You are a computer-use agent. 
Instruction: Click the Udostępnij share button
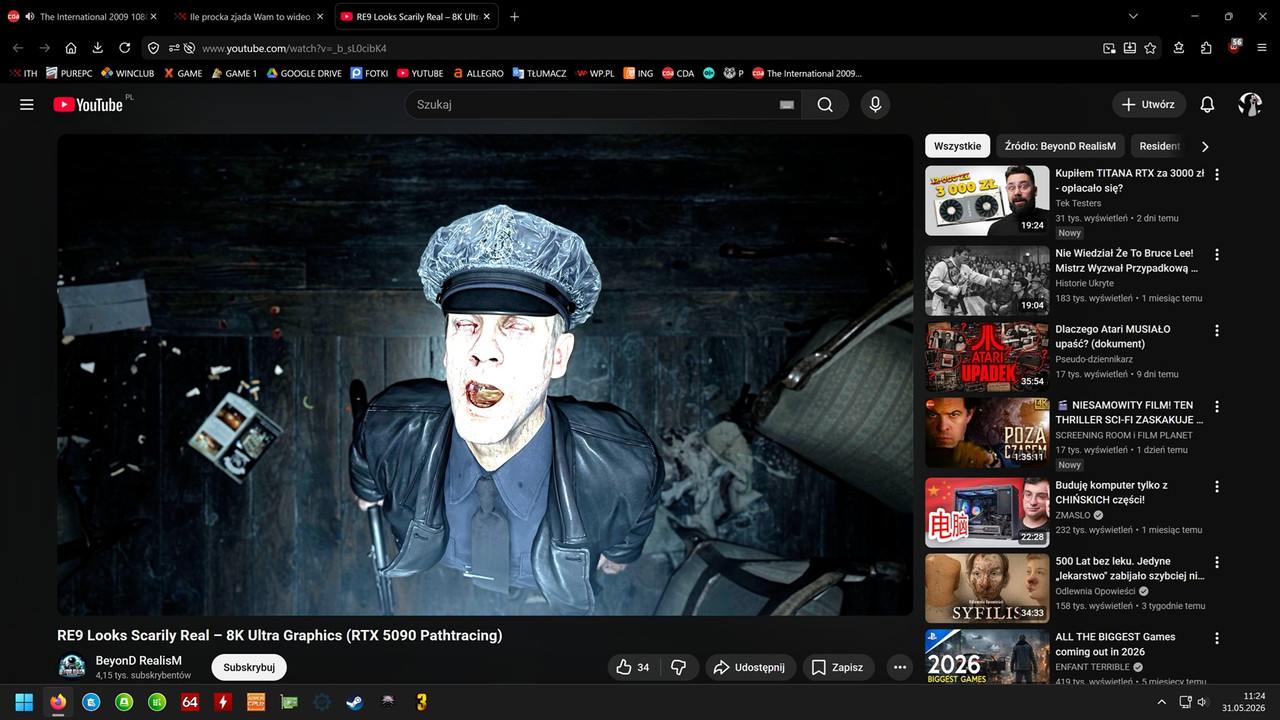[x=750, y=667]
